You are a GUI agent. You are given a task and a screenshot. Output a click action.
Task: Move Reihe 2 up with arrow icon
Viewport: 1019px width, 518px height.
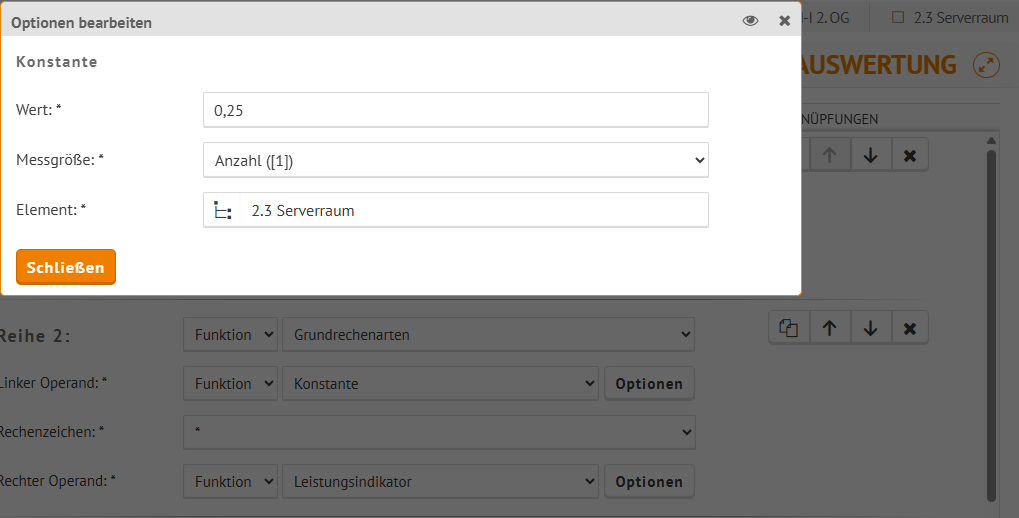tap(829, 328)
